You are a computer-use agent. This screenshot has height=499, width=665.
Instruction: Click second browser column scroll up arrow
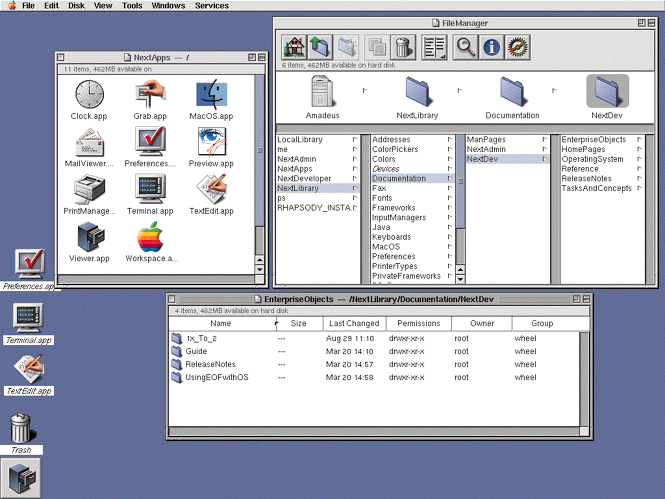tap(460, 269)
